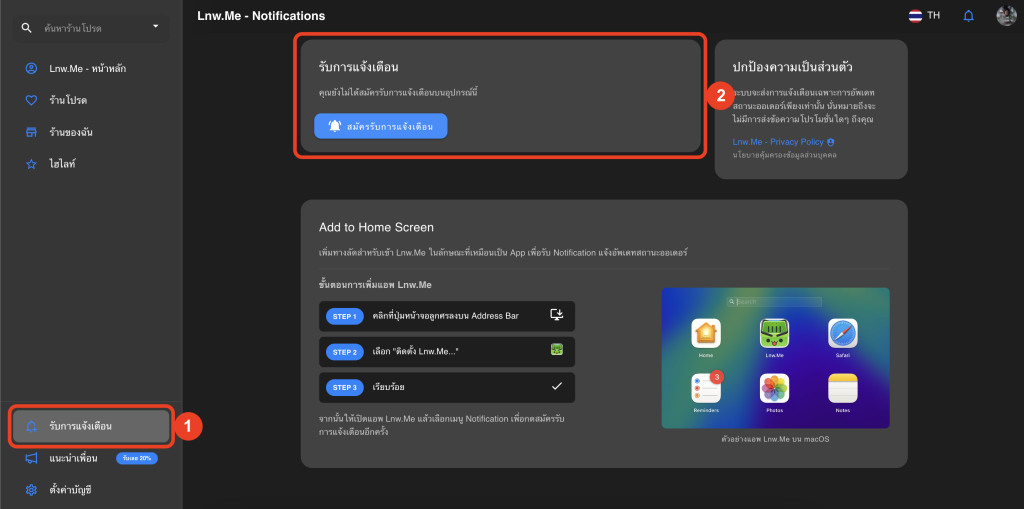Open Lnw.Me - หน้าหลัก menu item
The height and width of the screenshot is (509, 1024).
pyautogui.click(x=87, y=68)
